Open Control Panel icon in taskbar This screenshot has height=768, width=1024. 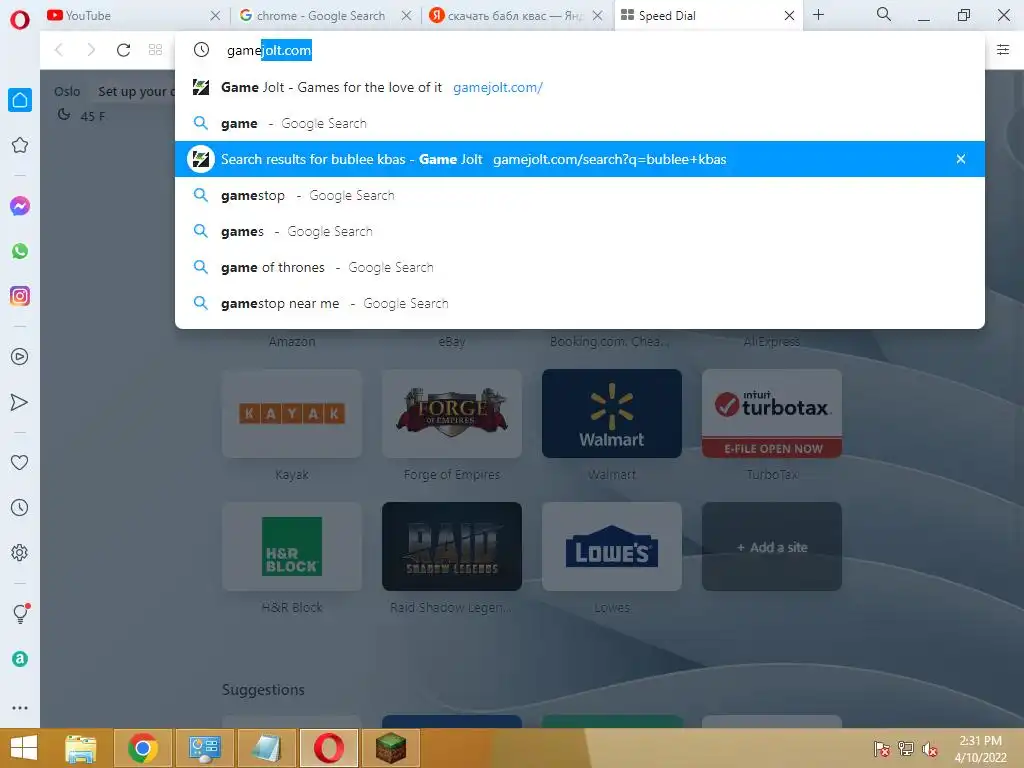coord(204,748)
